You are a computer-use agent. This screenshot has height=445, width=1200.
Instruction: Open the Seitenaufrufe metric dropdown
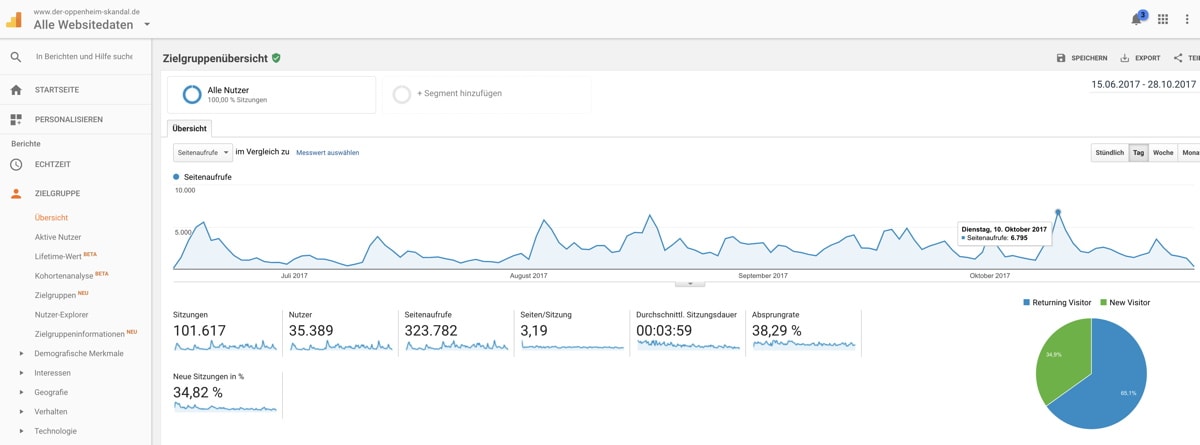pyautogui.click(x=202, y=153)
